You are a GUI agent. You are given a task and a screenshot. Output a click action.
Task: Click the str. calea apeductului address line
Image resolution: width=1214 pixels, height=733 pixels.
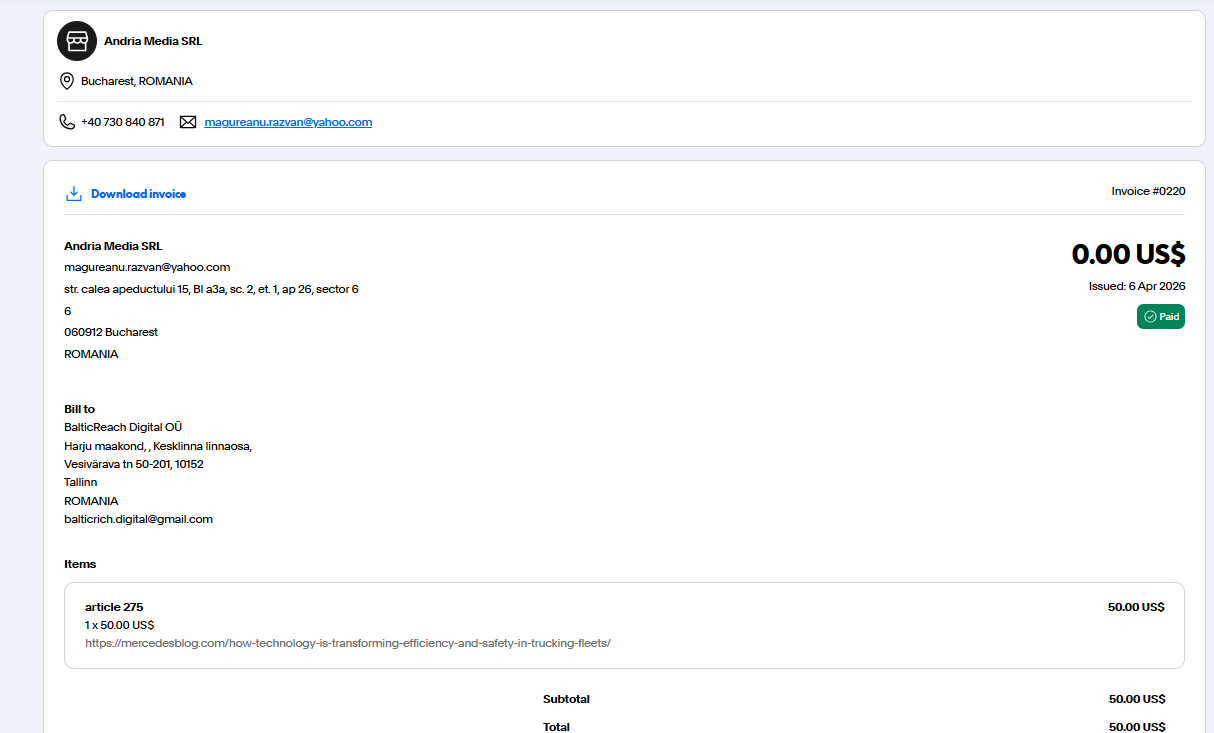(211, 289)
